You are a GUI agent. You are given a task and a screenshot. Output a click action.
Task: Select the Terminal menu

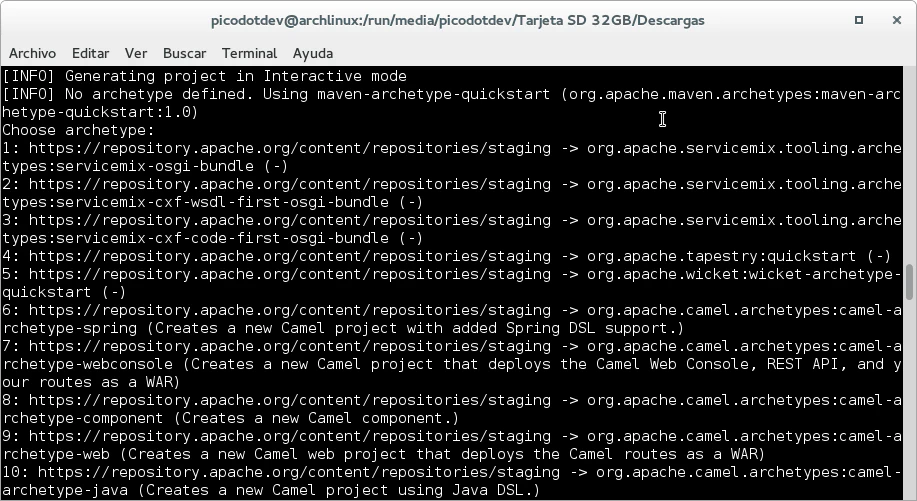click(249, 53)
